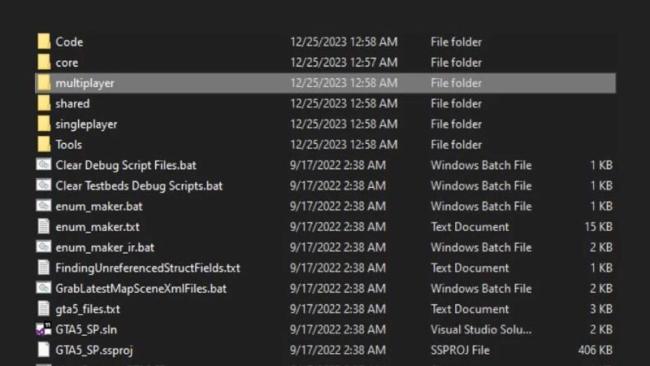This screenshot has height=366, width=650.
Task: Select the core folder icon
Action: coord(44,62)
